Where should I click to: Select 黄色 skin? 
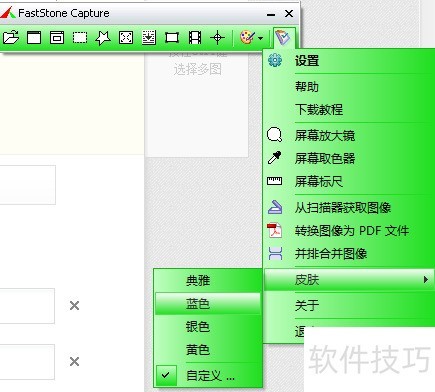tap(208, 350)
